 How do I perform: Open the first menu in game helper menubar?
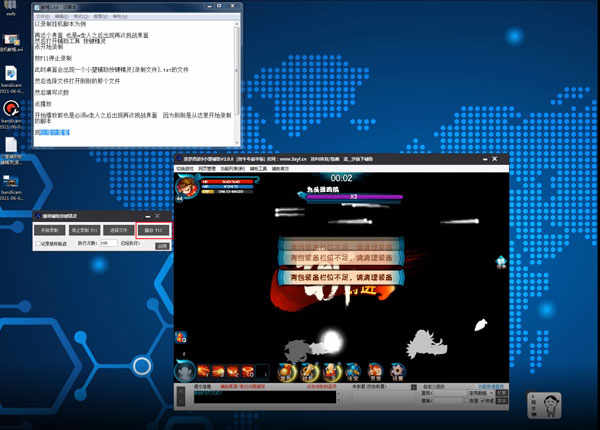click(184, 168)
